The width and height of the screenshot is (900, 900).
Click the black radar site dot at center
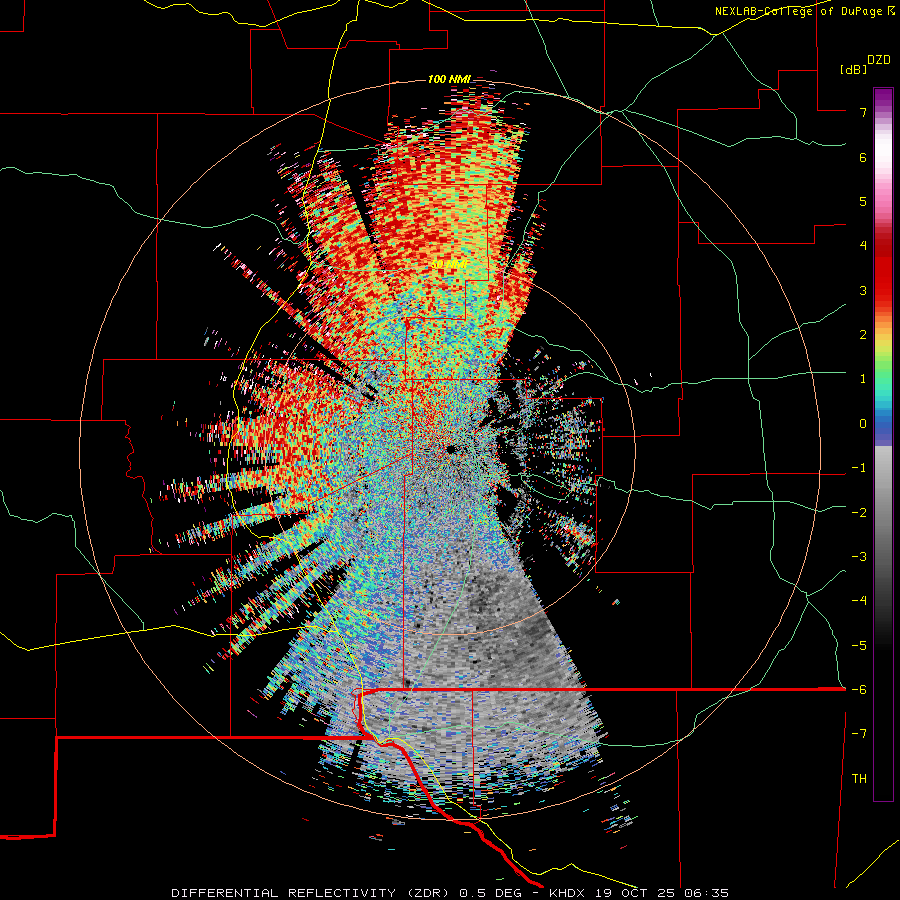point(451,449)
